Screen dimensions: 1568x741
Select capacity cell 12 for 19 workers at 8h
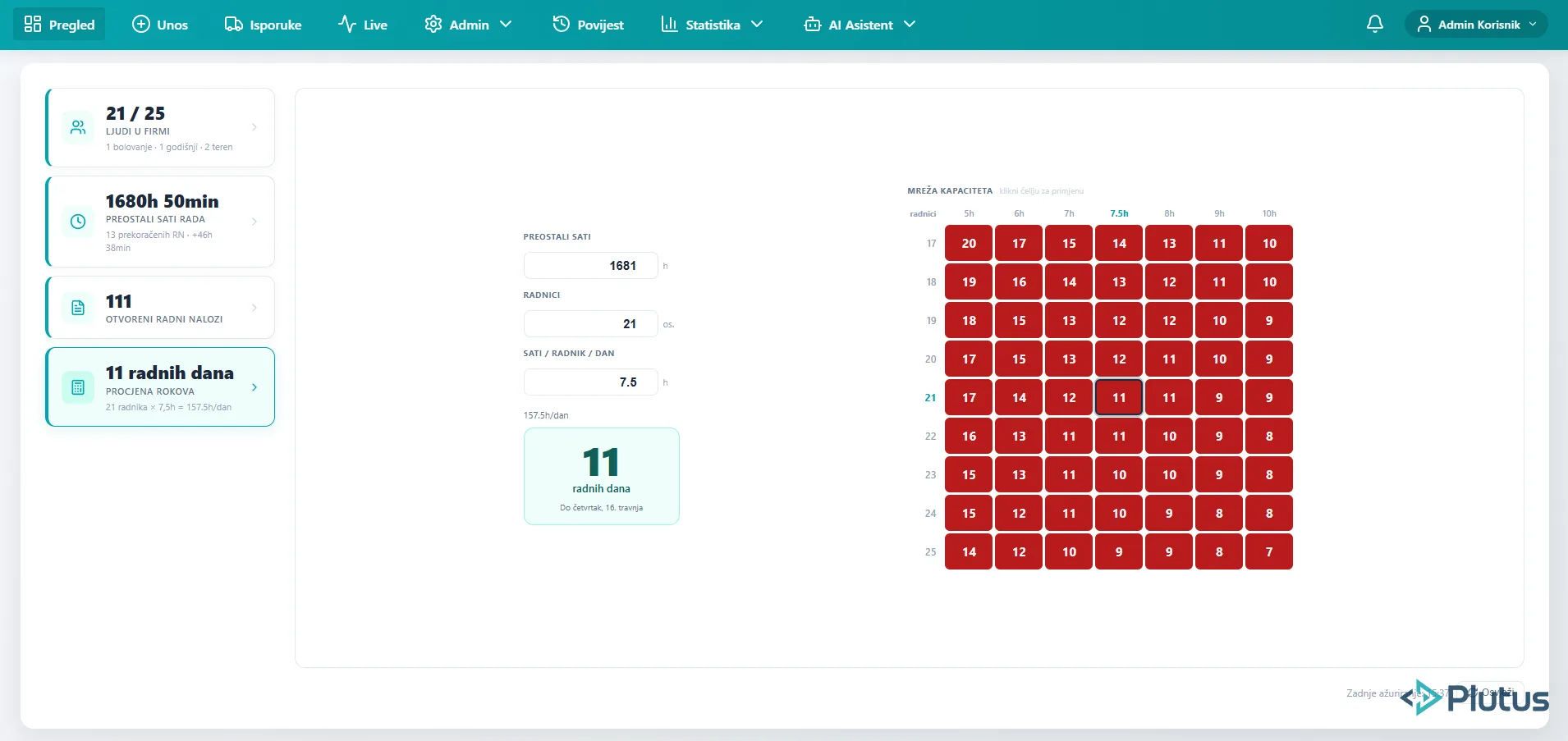pos(1169,320)
